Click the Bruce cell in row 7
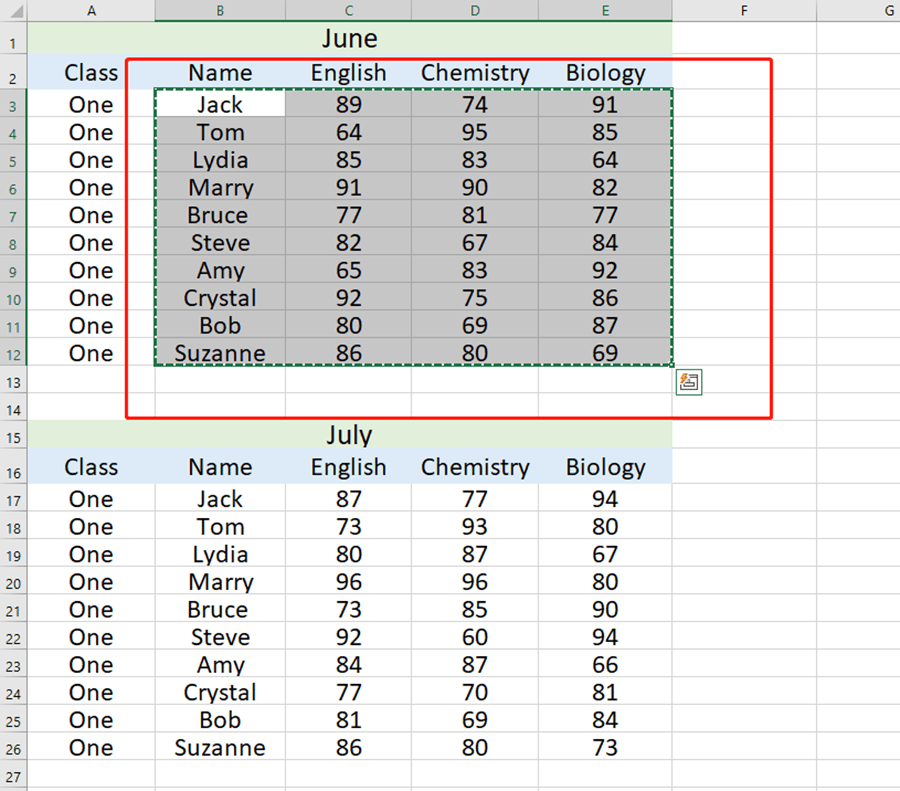900x791 pixels. click(220, 214)
